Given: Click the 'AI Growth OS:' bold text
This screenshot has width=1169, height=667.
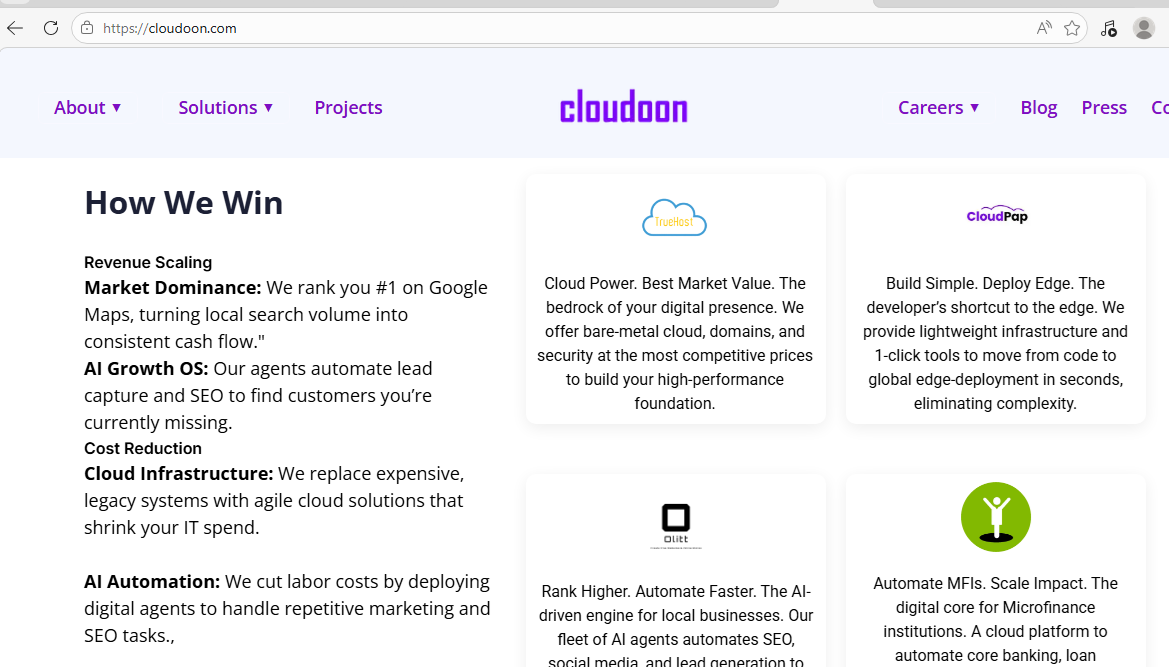Looking at the screenshot, I should tap(146, 369).
